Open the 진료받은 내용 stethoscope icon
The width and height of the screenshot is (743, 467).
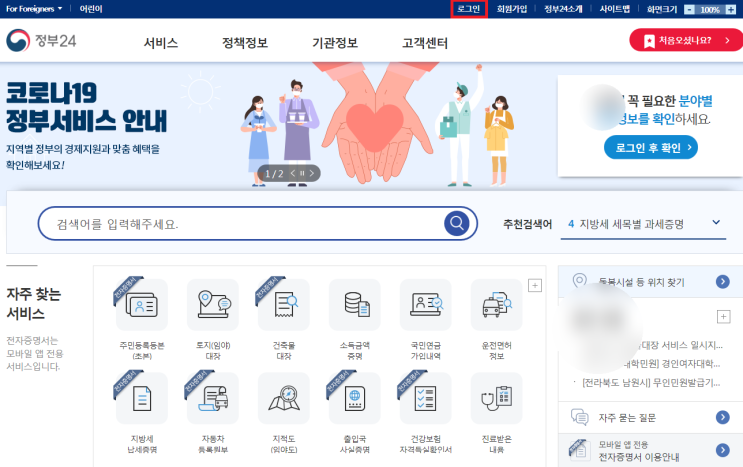click(x=497, y=398)
